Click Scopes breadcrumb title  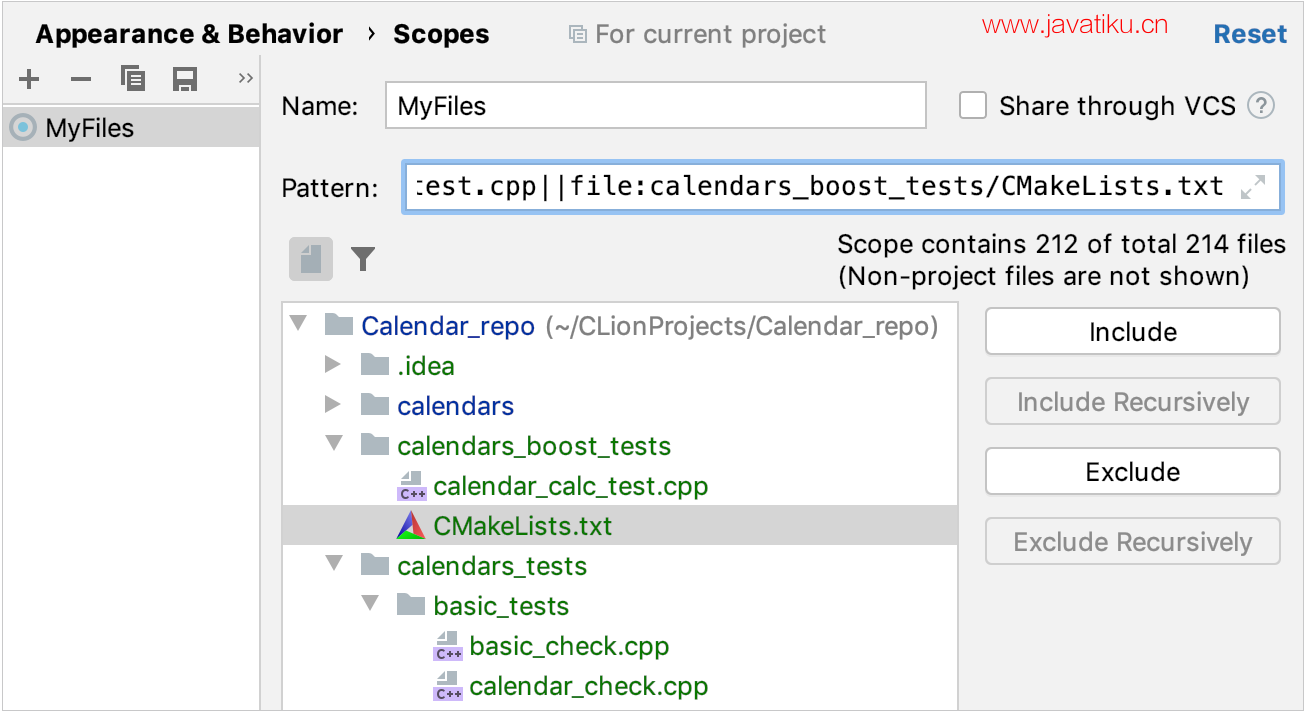click(441, 34)
